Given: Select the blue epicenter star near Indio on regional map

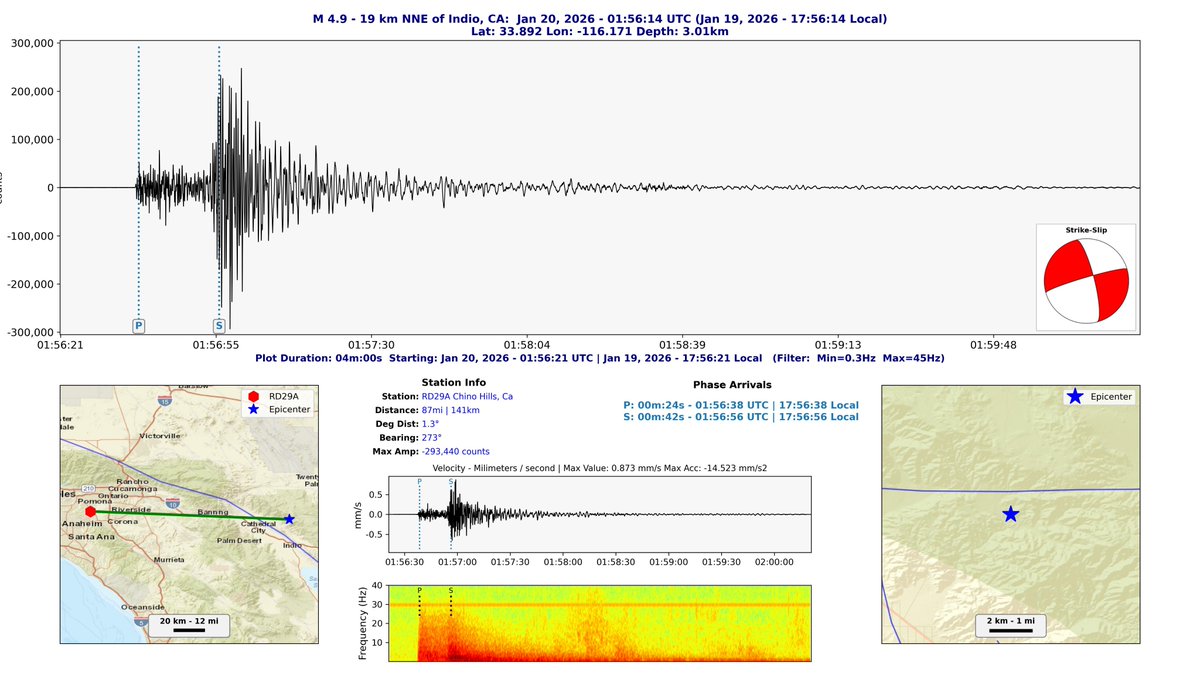Looking at the screenshot, I should 289,519.
